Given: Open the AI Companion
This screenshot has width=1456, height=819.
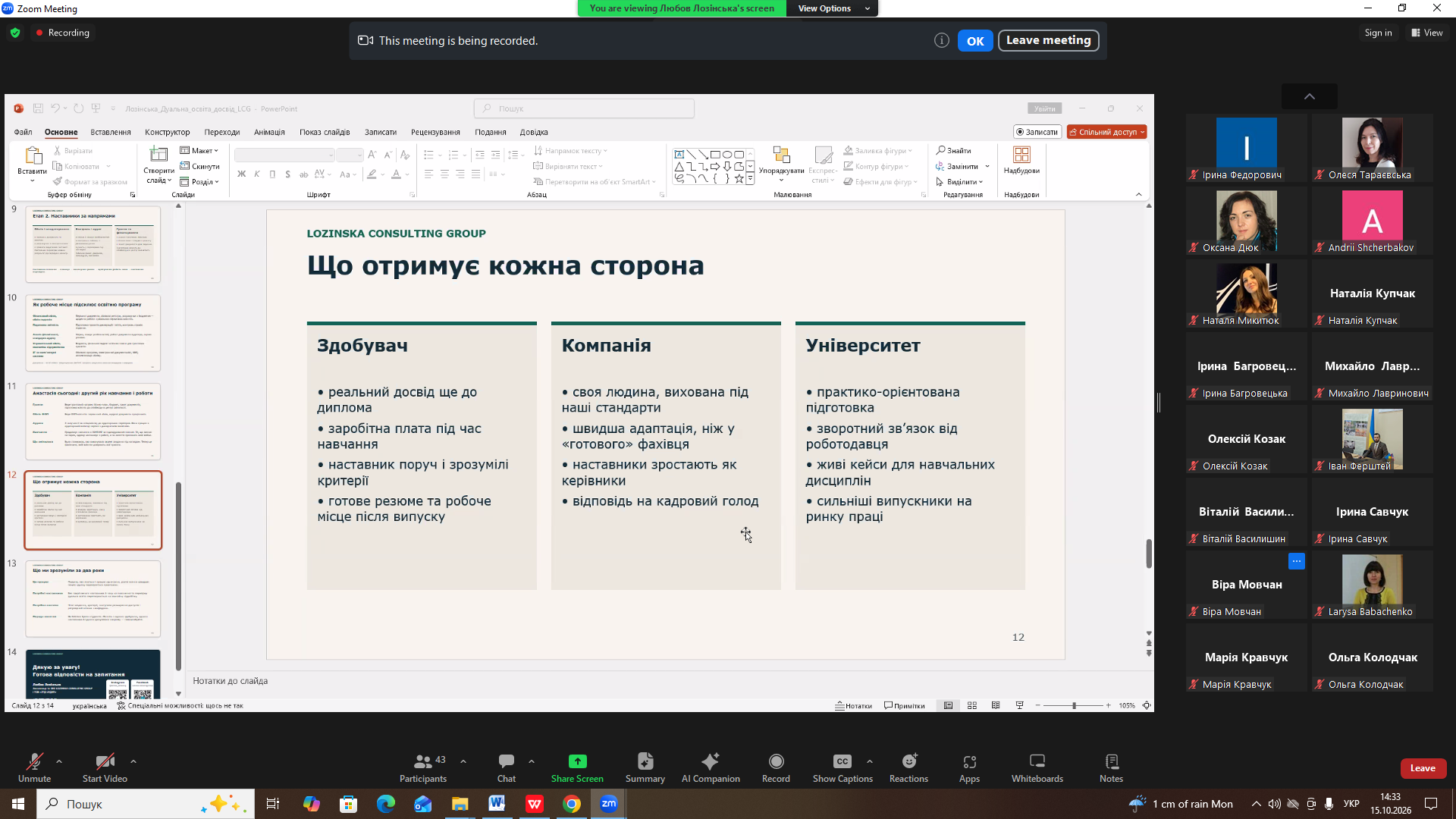Looking at the screenshot, I should (x=711, y=767).
